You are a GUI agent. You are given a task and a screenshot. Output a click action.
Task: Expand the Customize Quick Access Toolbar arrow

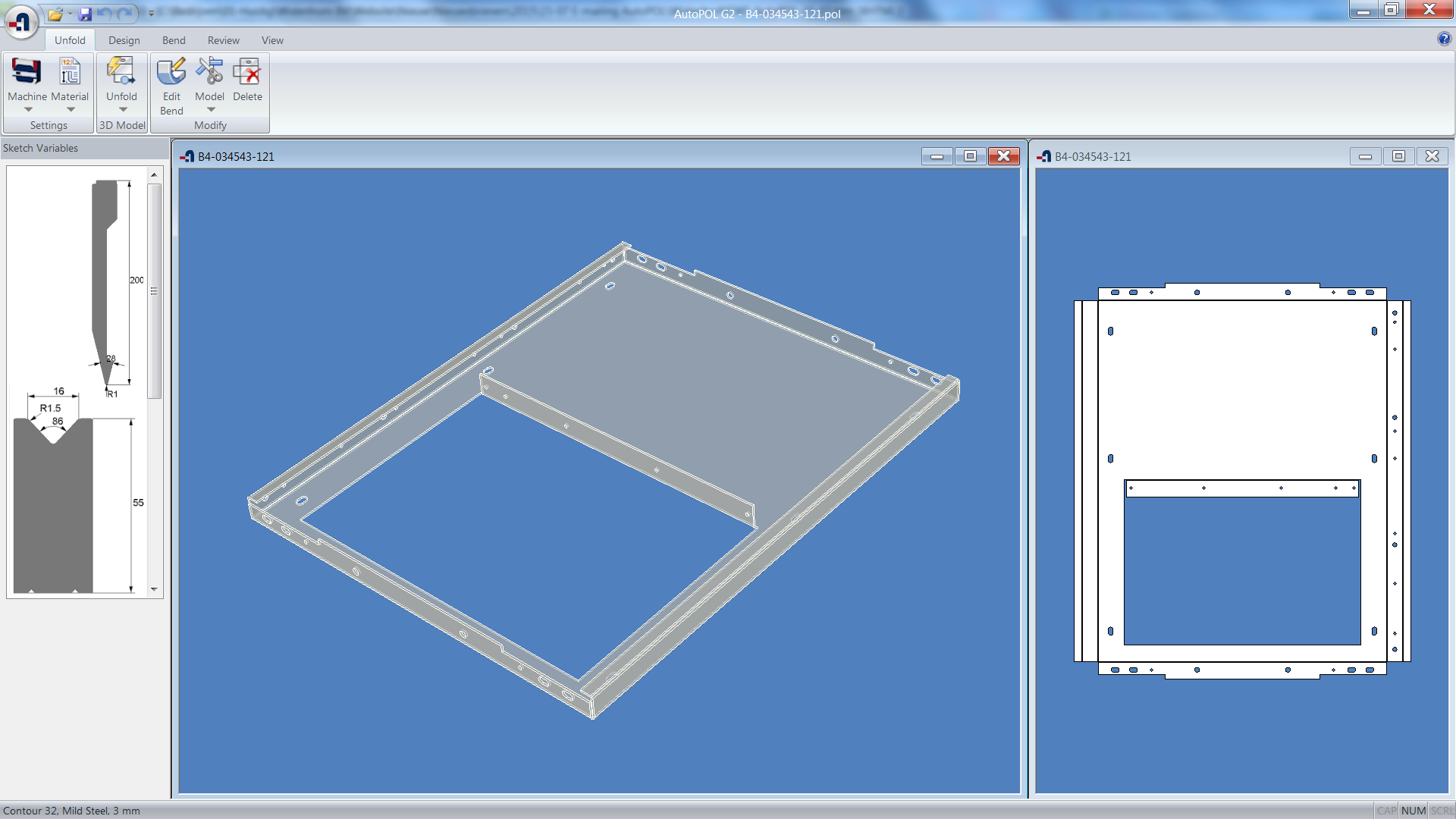click(151, 14)
